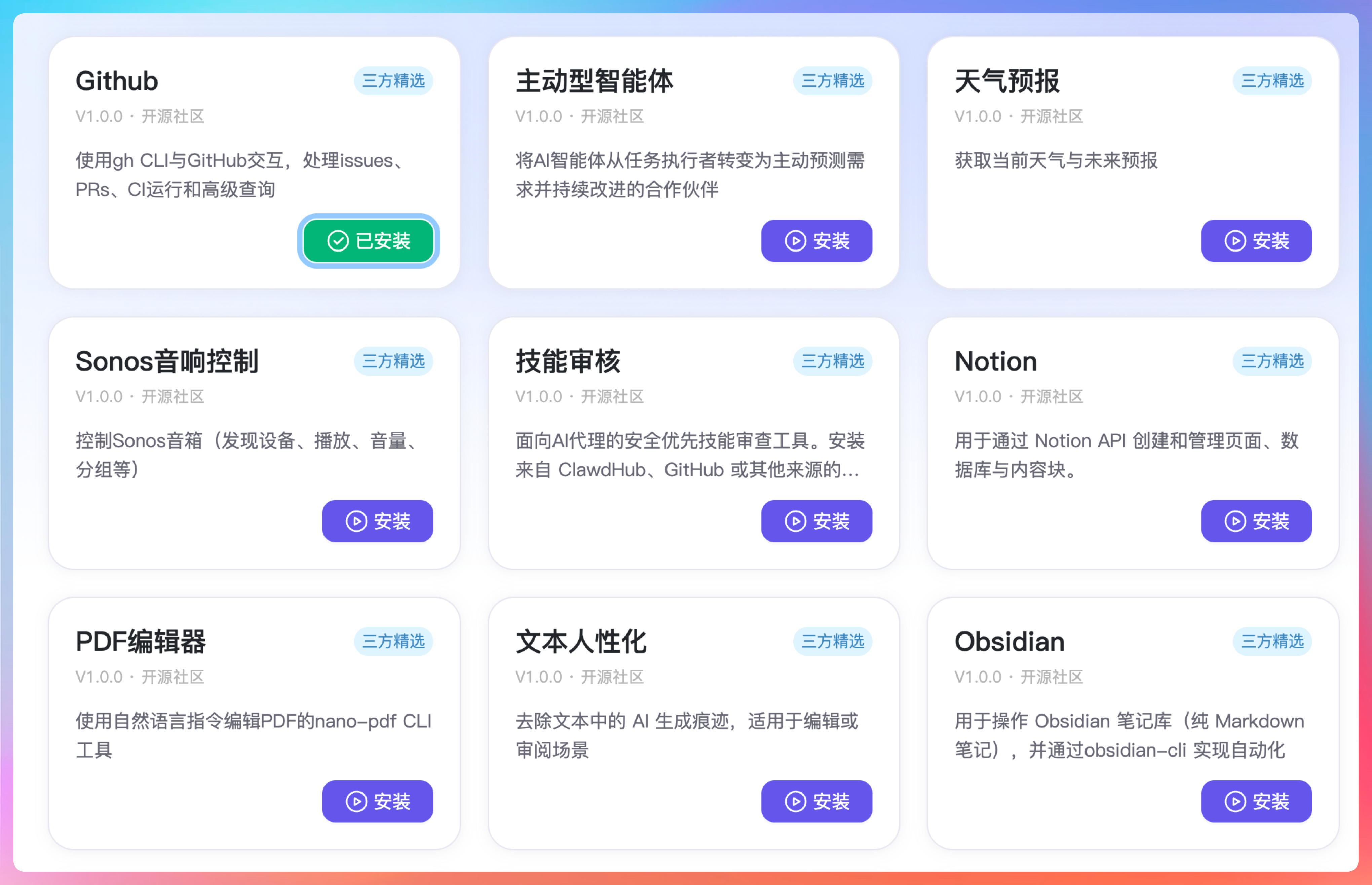Install the 文本人性化 skill
The width and height of the screenshot is (1372, 885).
(816, 801)
